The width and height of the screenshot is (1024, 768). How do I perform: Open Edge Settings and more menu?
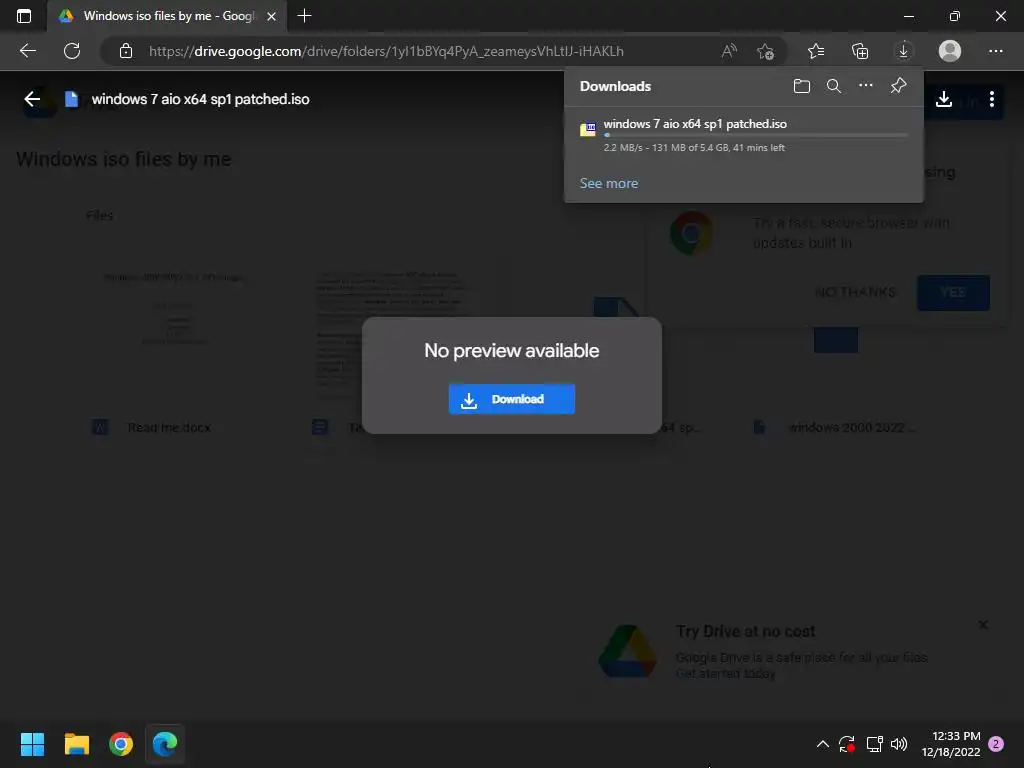[995, 51]
